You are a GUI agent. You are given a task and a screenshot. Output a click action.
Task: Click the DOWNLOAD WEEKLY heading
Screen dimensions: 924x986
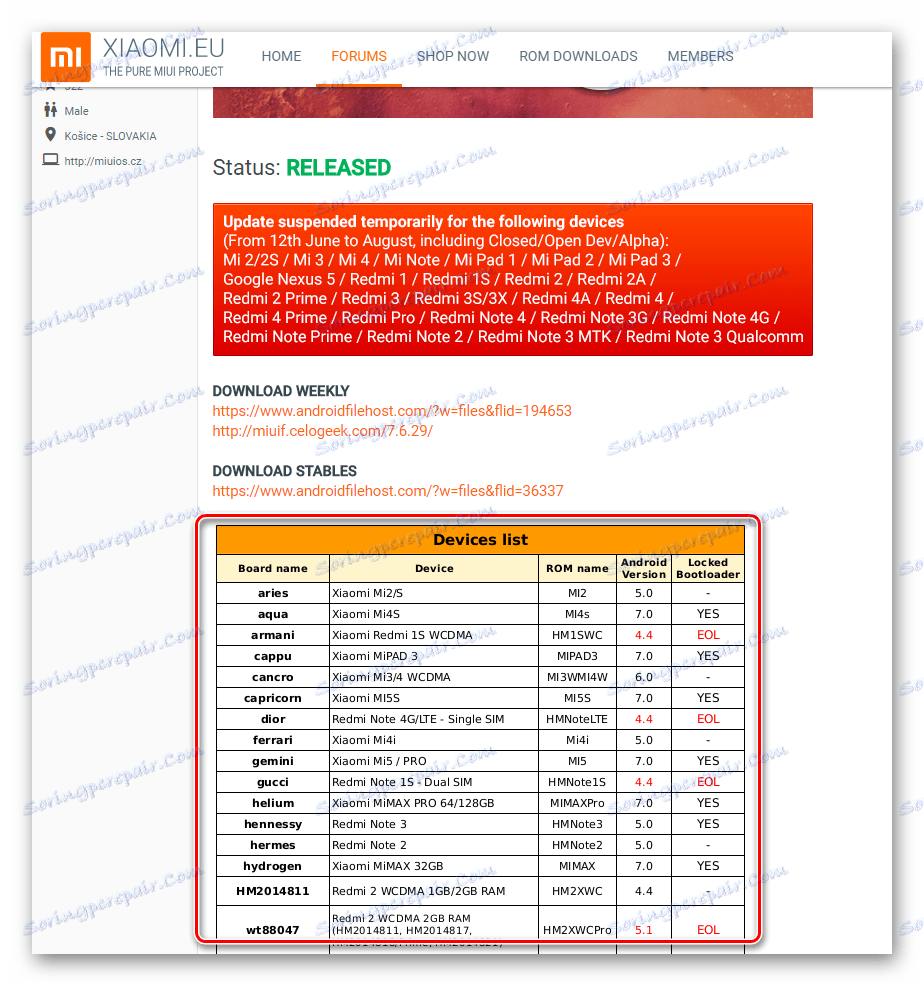pos(281,391)
